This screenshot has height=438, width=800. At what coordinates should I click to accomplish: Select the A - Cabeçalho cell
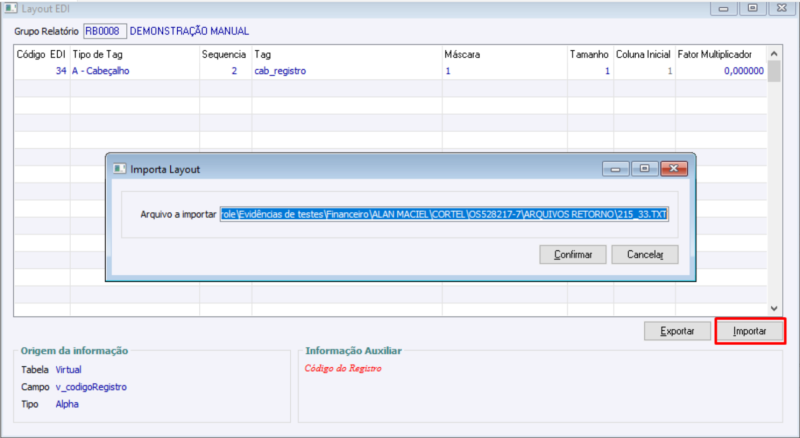[135, 71]
